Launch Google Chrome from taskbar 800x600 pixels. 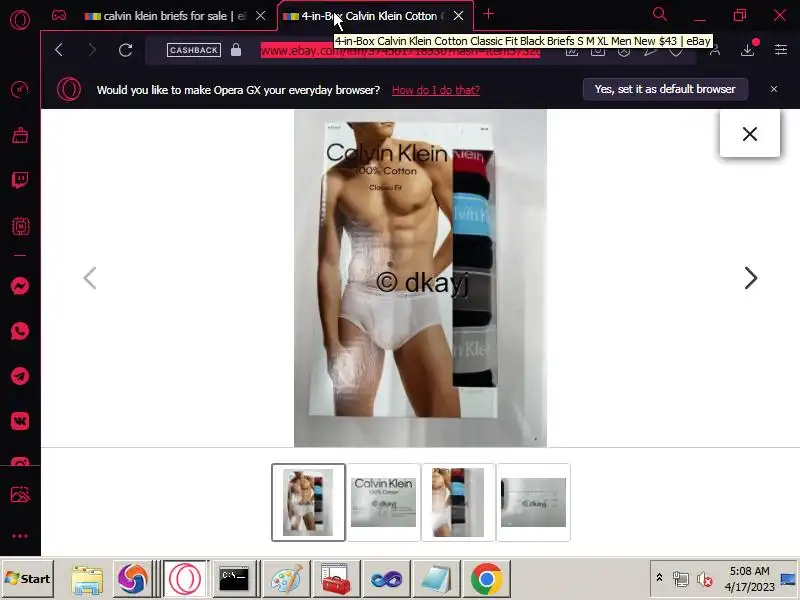coord(487,579)
